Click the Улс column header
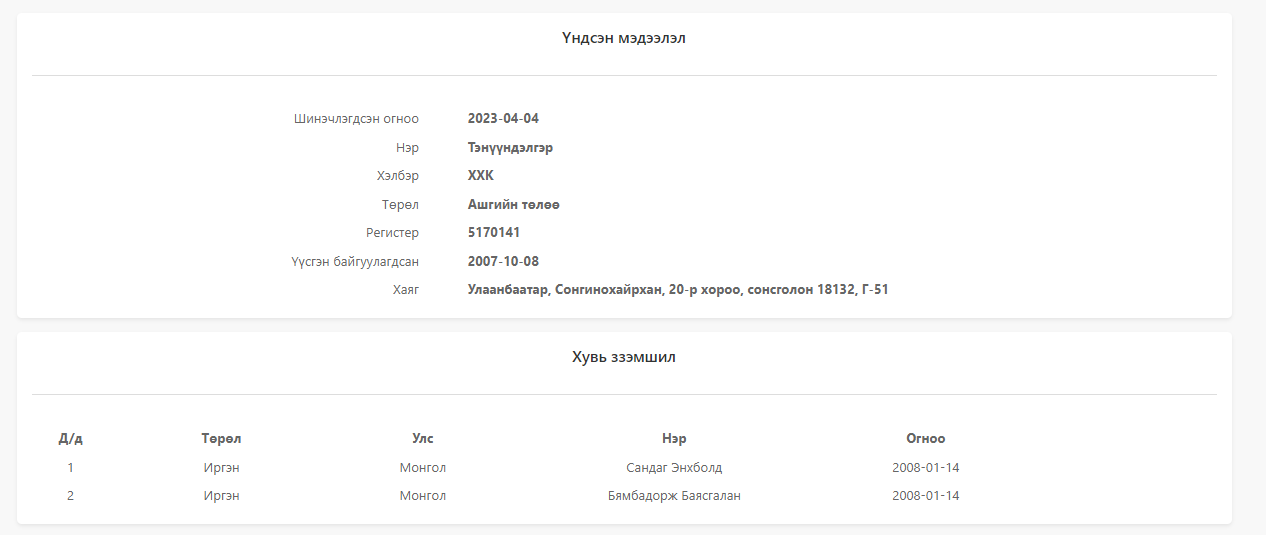1266x535 pixels. (x=423, y=439)
